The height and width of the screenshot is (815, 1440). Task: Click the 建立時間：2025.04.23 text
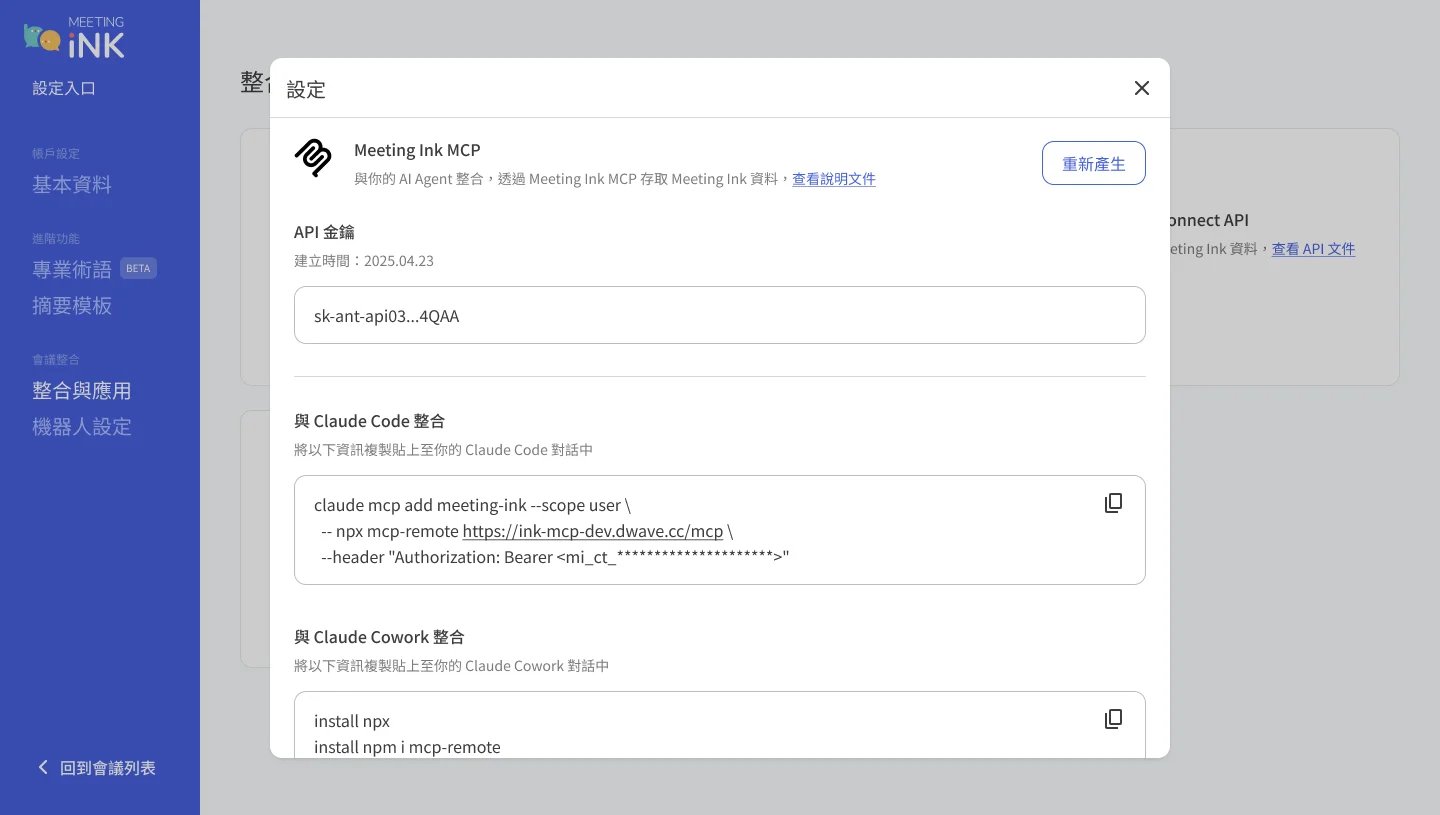364,261
